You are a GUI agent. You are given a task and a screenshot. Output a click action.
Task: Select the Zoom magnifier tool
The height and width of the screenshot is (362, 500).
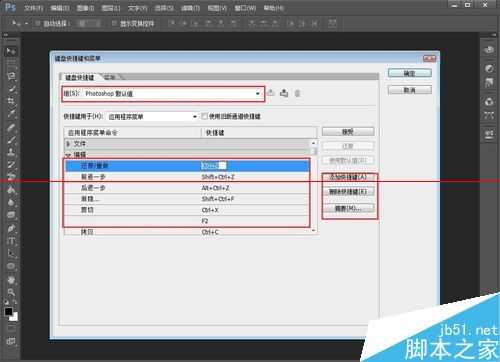coord(11,292)
